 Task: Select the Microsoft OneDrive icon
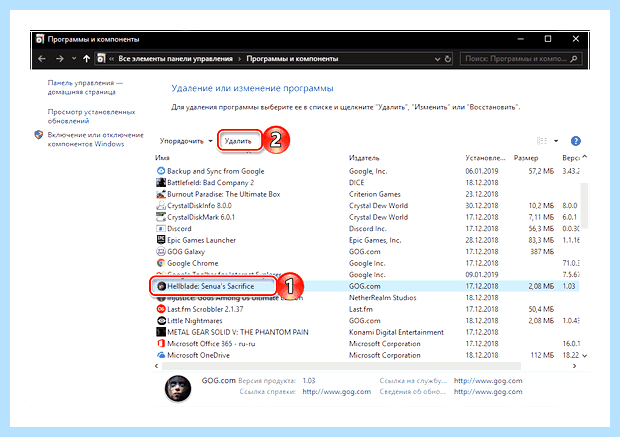click(161, 355)
